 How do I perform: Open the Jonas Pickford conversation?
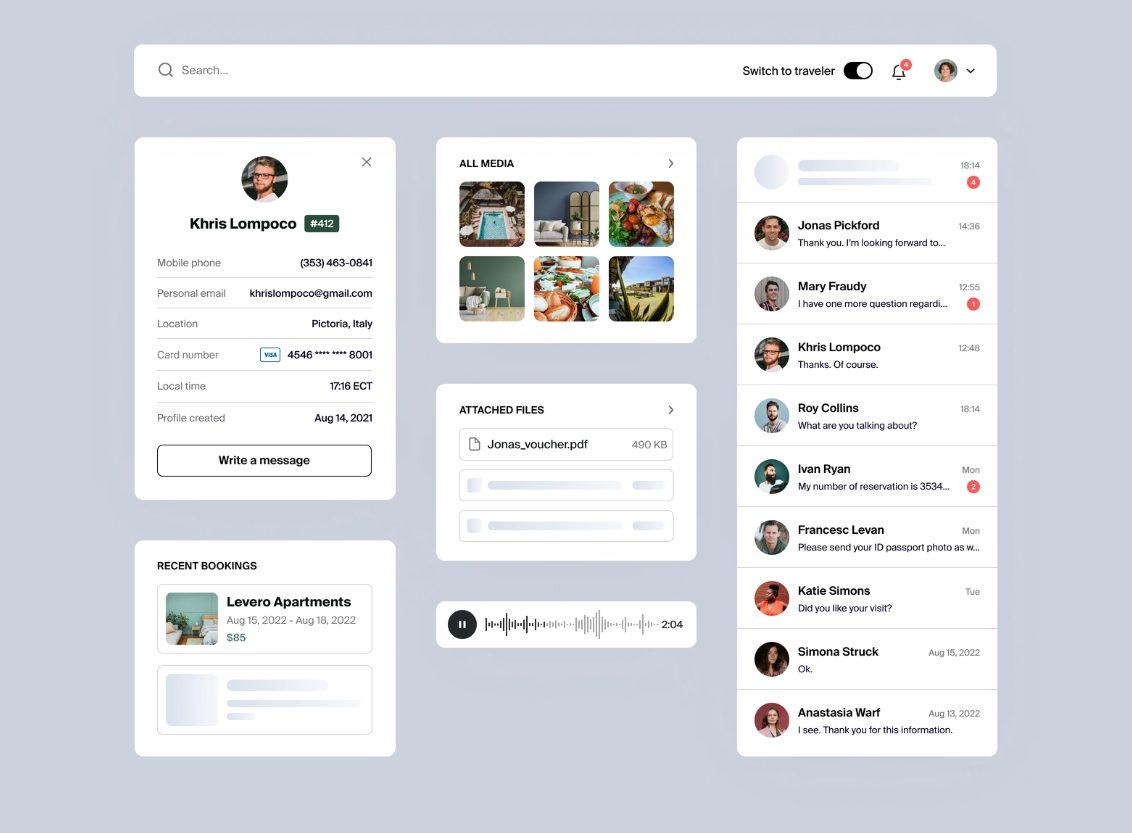(x=867, y=233)
